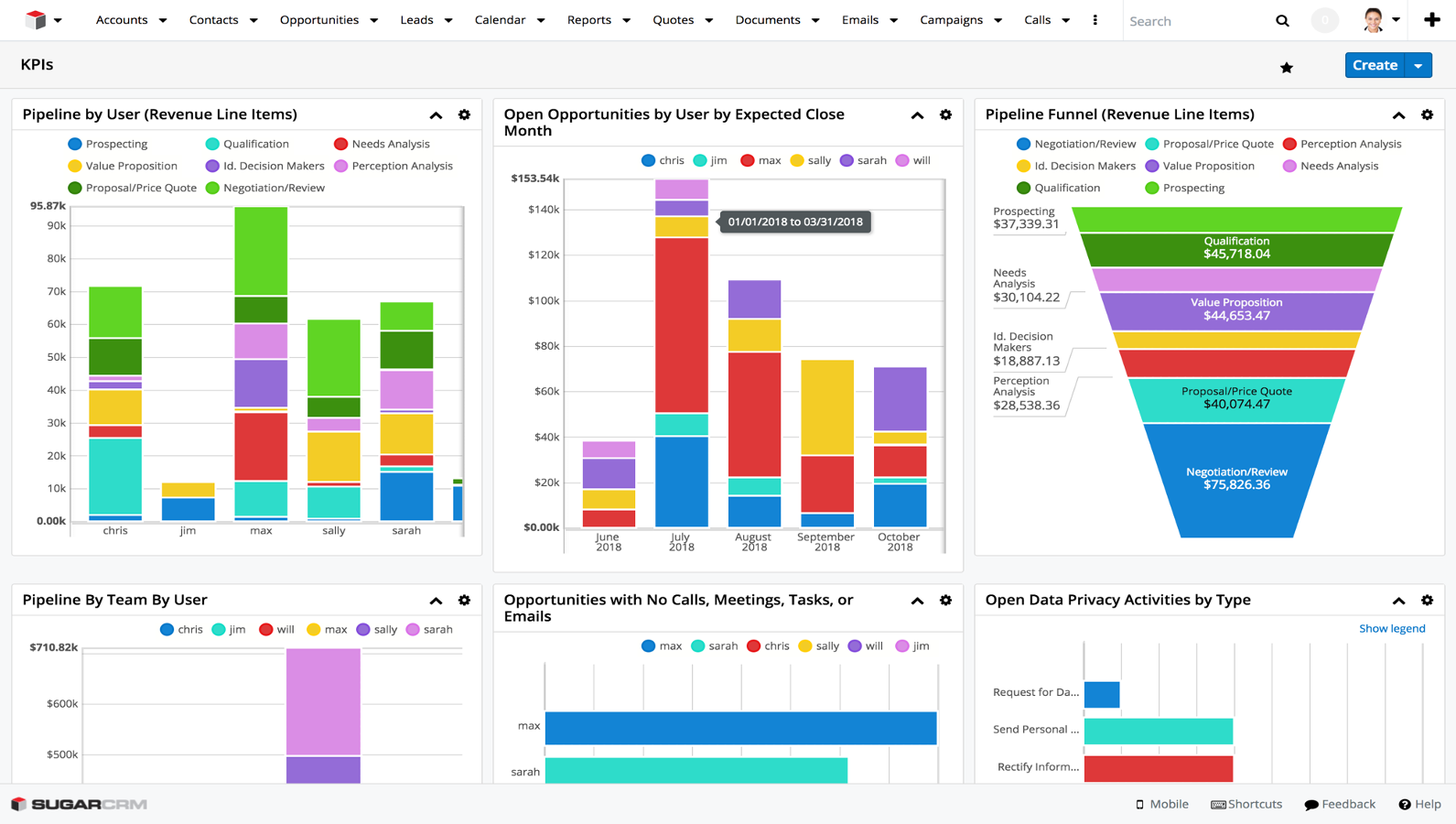Screen dimensions: 1456x824
Task: Open the Create button dropdown arrow
Action: [1418, 65]
